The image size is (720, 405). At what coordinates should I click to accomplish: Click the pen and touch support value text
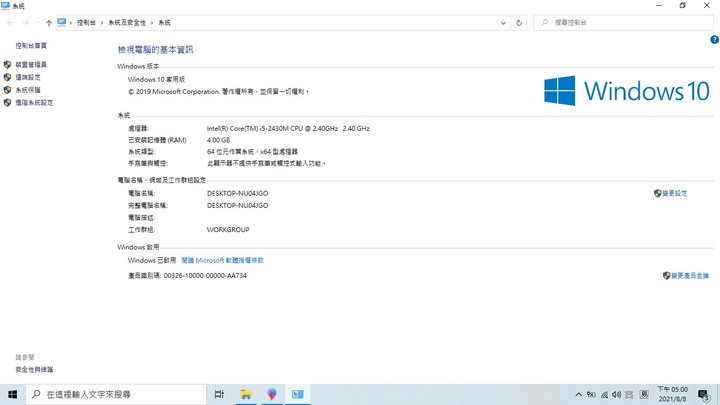266,163
